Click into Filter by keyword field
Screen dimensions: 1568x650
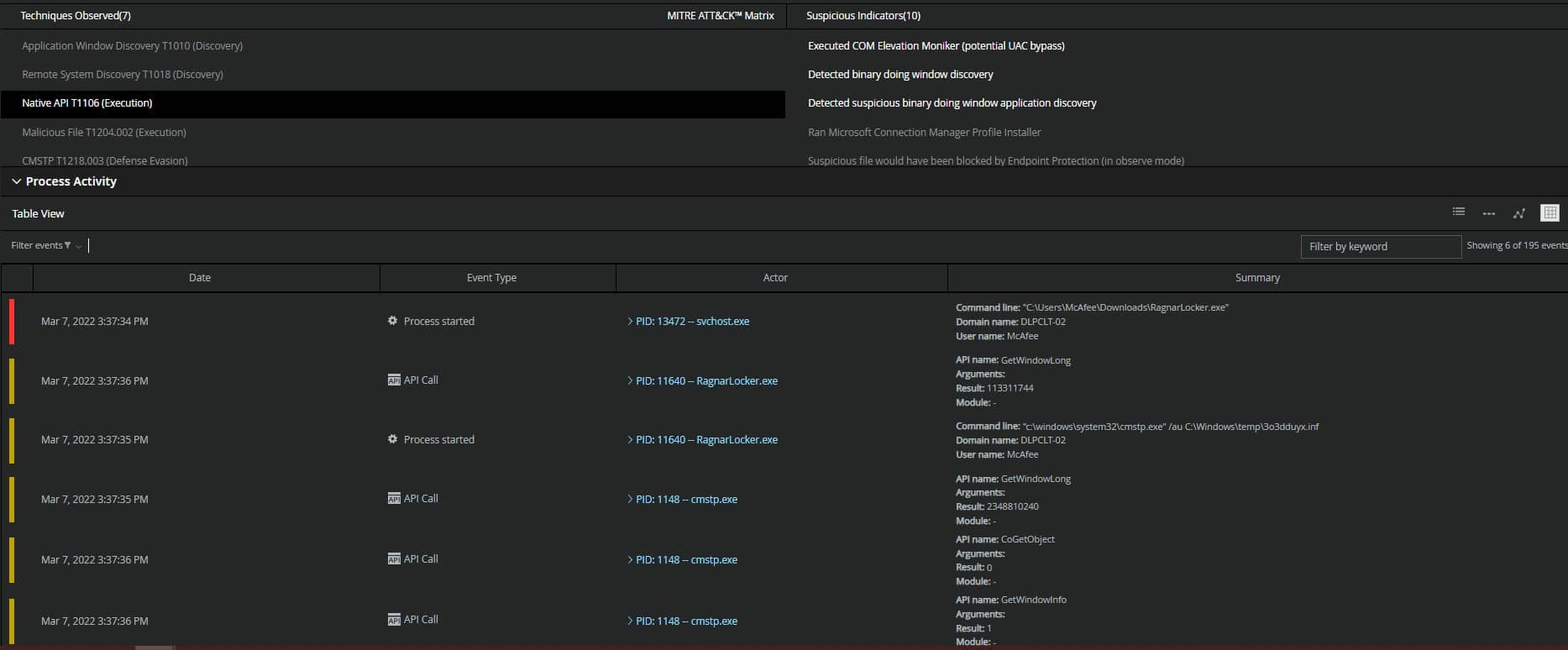click(1381, 246)
